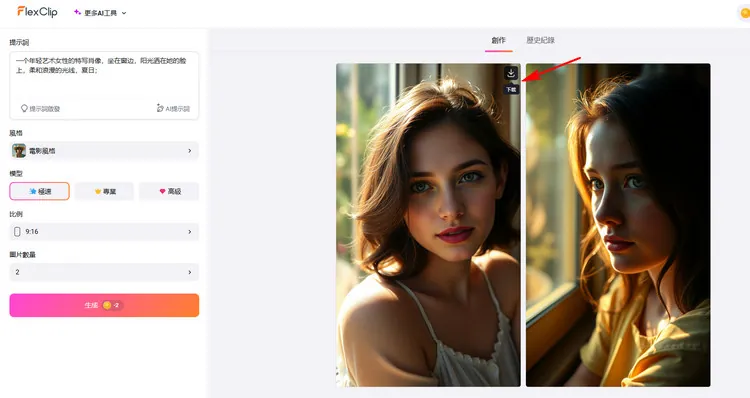
Task: Open the second portrait with yellow shirt
Action: coord(618,225)
